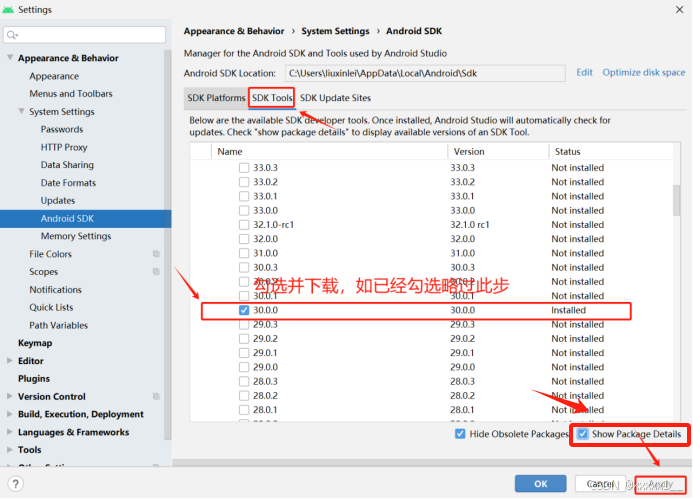Click the Optimize disk space link
Image resolution: width=693 pixels, height=499 pixels.
click(x=644, y=72)
